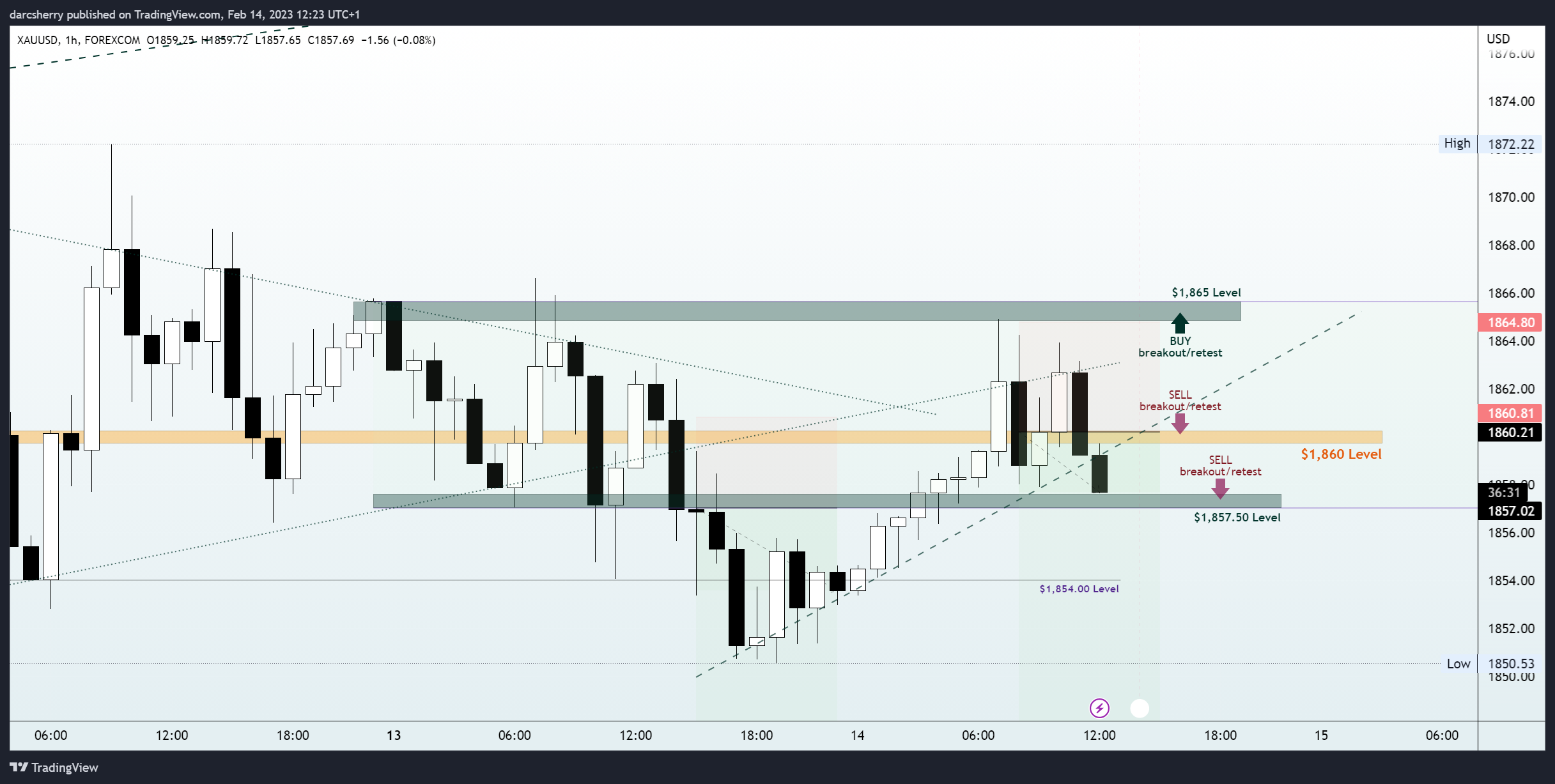
Task: Click the '13' date label on time axis
Action: coord(394,735)
